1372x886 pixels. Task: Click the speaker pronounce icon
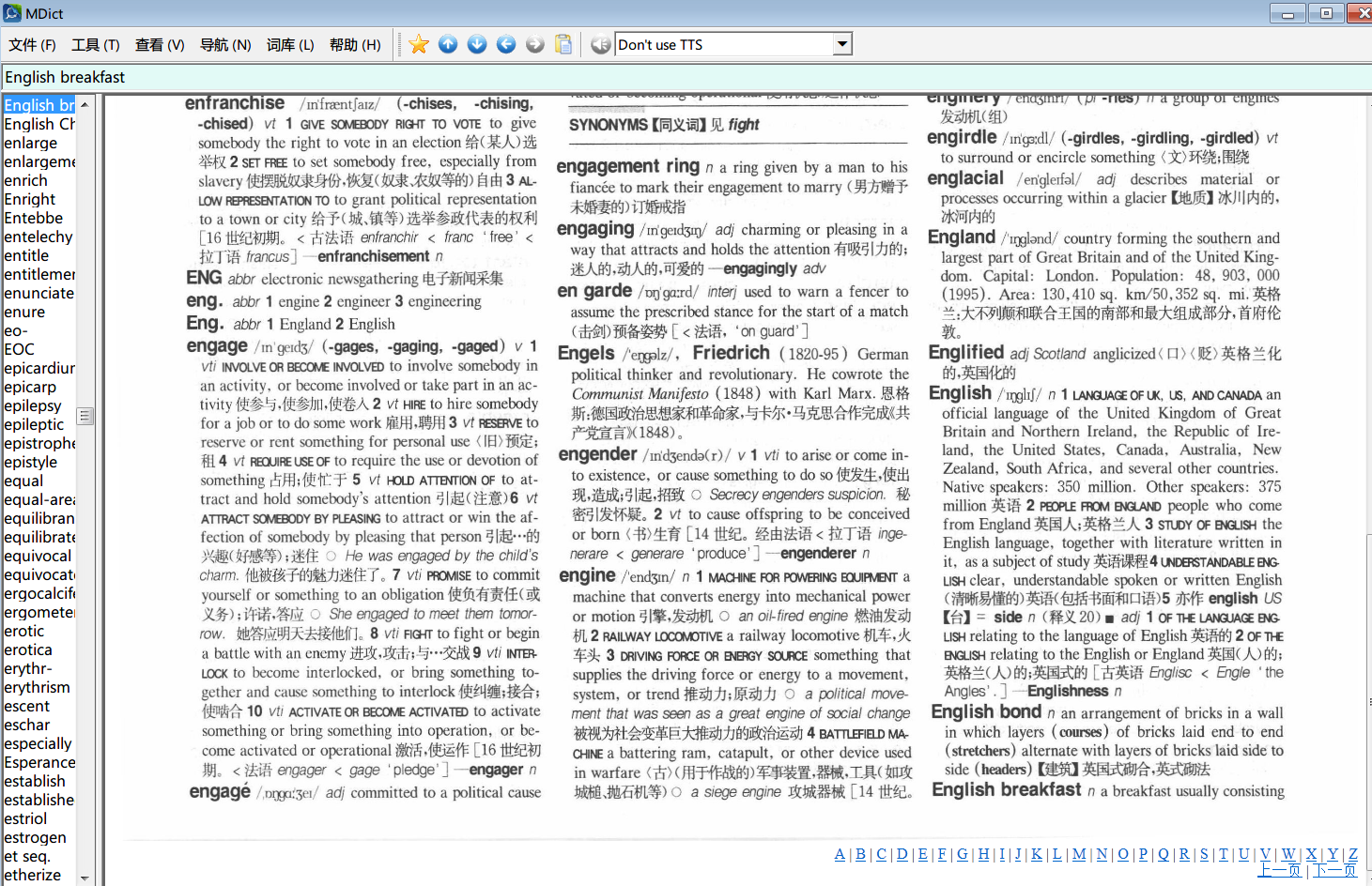click(601, 44)
